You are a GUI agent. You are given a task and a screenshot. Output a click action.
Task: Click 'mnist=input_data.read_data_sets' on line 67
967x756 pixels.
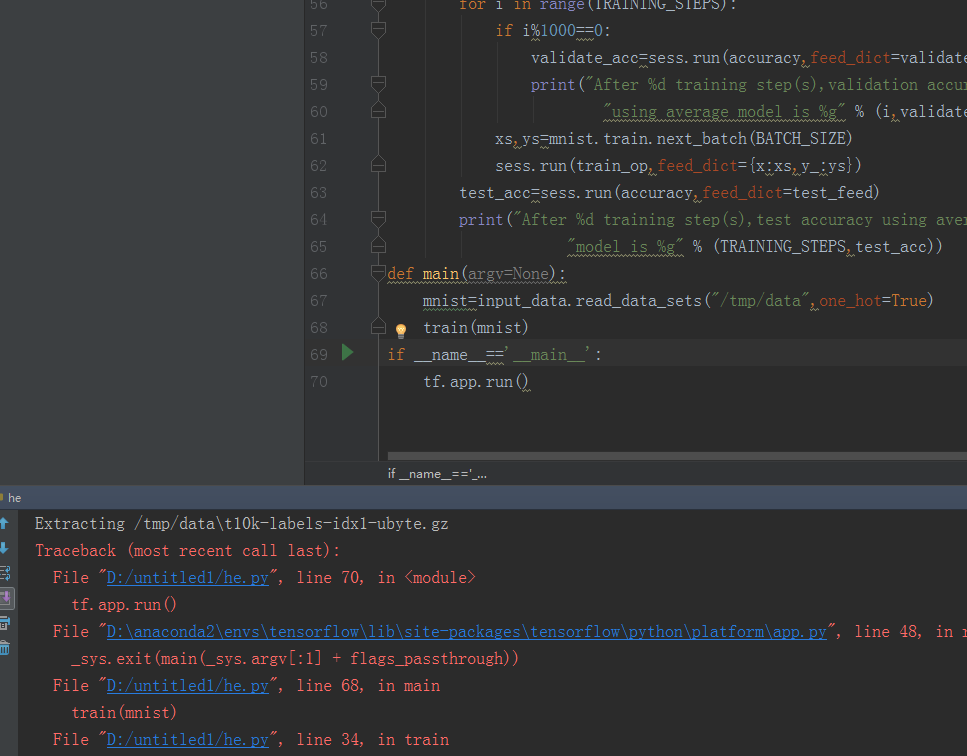[562, 301]
